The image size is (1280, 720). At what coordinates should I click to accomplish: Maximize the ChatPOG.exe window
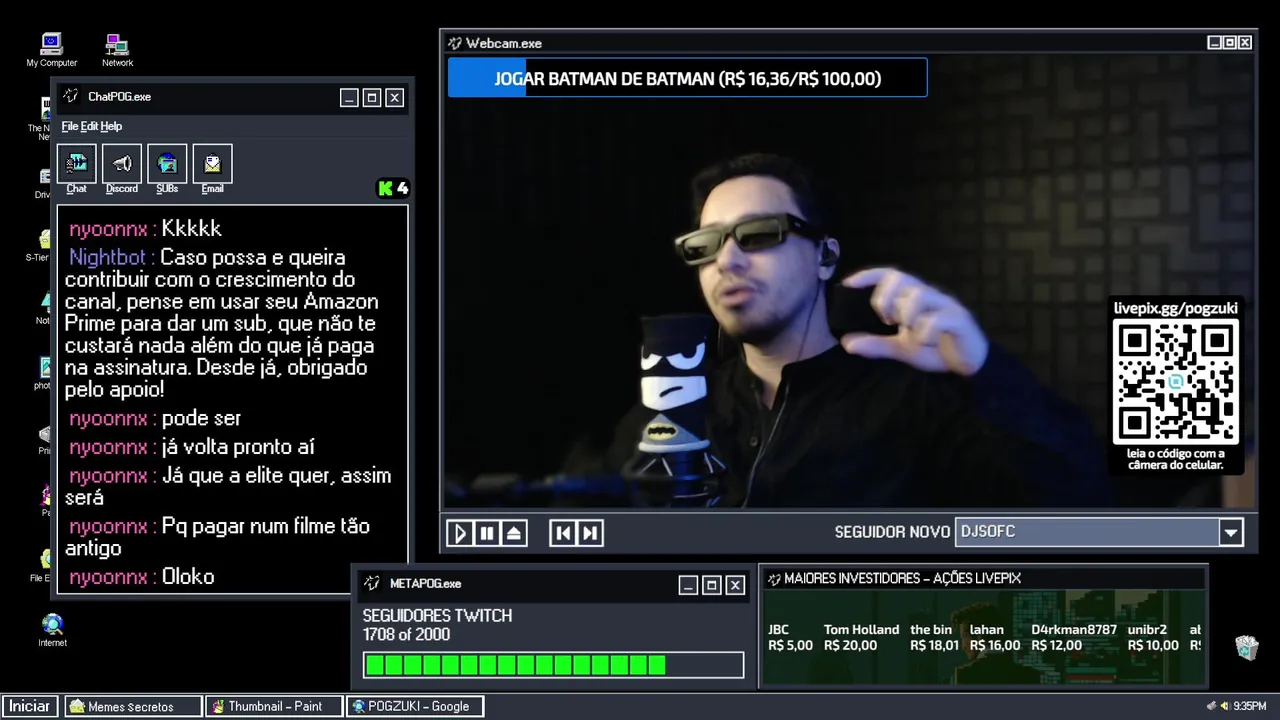click(x=372, y=97)
